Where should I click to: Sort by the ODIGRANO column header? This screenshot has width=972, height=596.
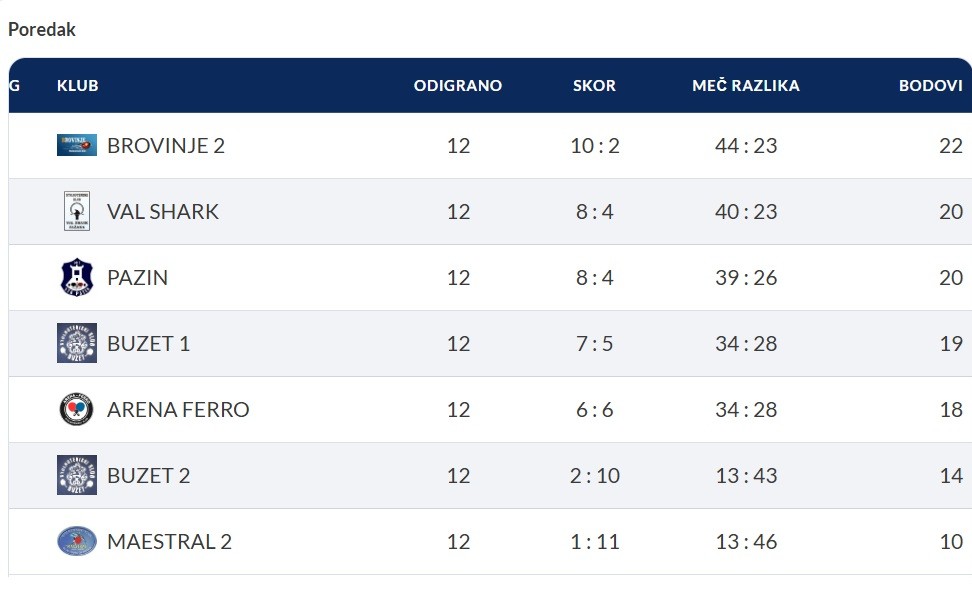pyautogui.click(x=458, y=86)
